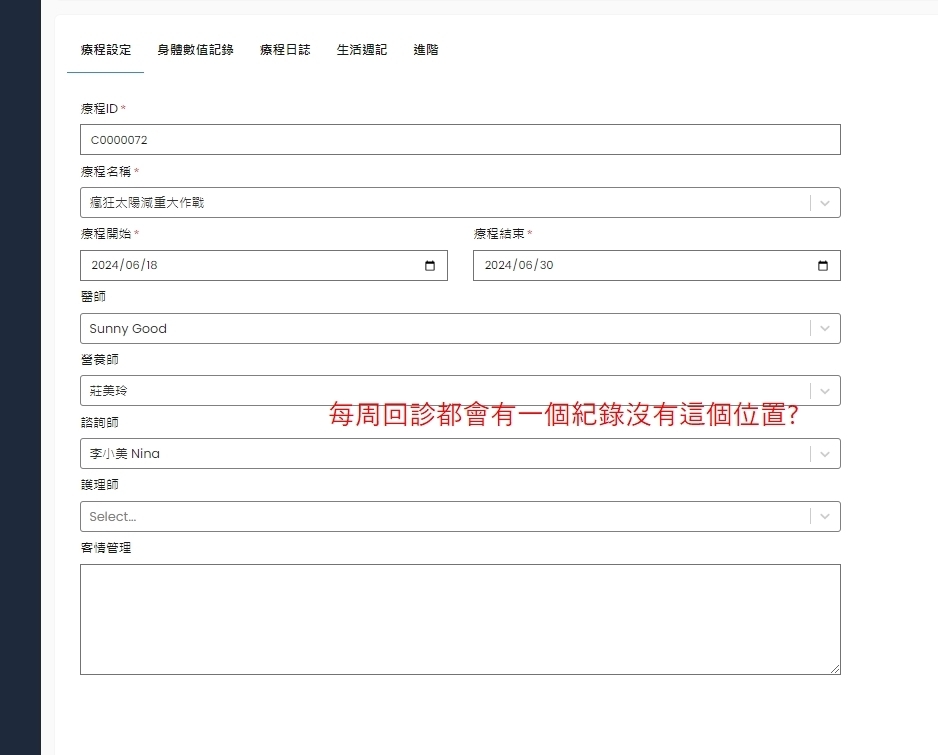The width and height of the screenshot is (938, 755).
Task: Open the calendar picker for 療程結束
Action: coord(823,266)
